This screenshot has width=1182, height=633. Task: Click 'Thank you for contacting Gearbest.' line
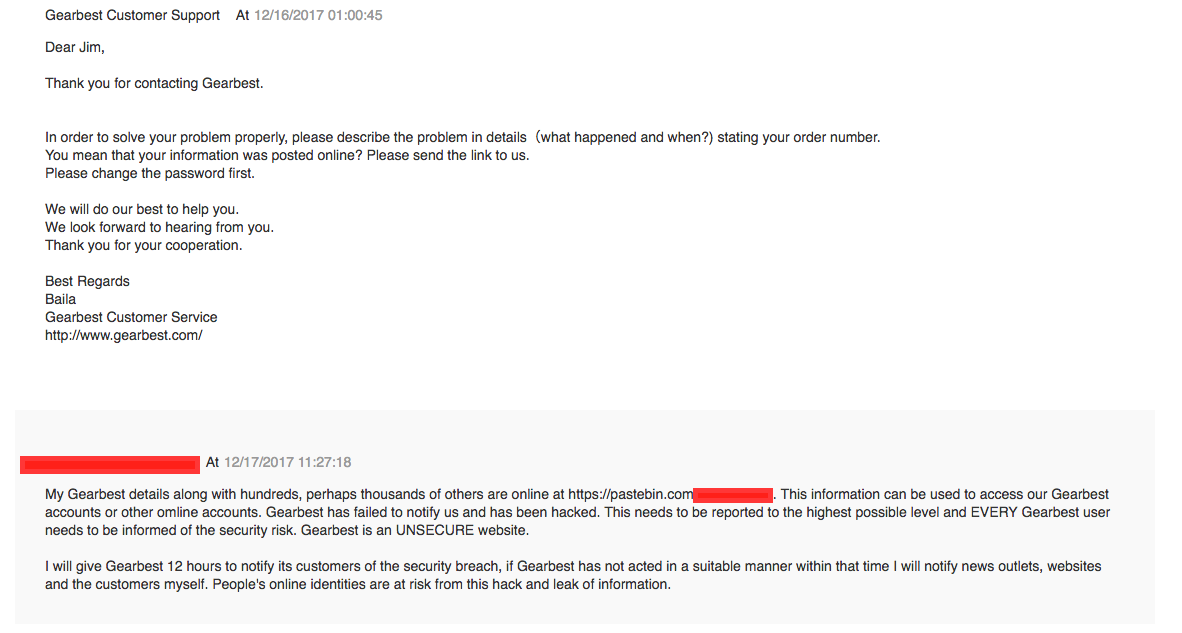154,84
